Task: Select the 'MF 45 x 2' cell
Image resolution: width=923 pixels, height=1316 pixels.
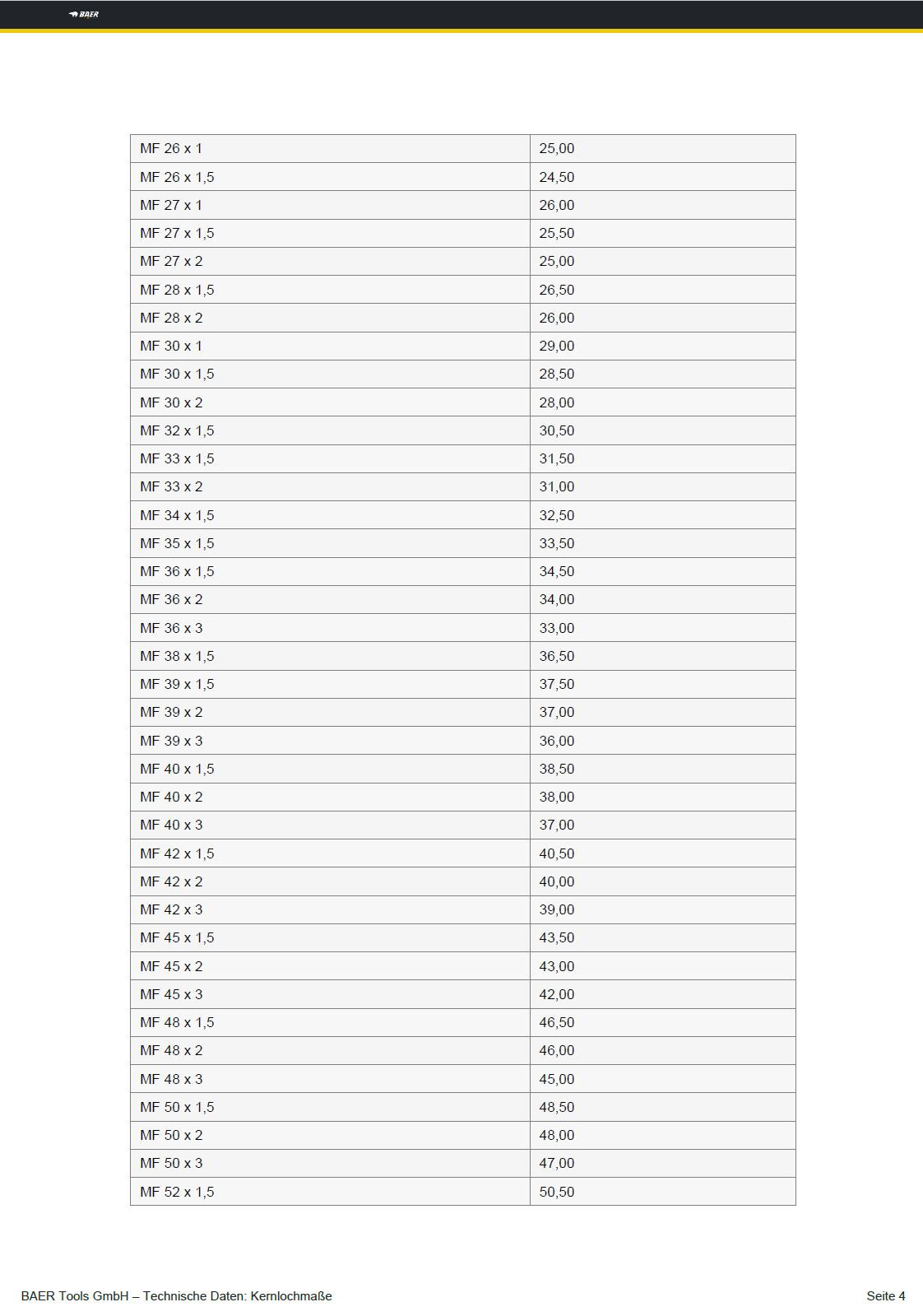Action: point(171,966)
